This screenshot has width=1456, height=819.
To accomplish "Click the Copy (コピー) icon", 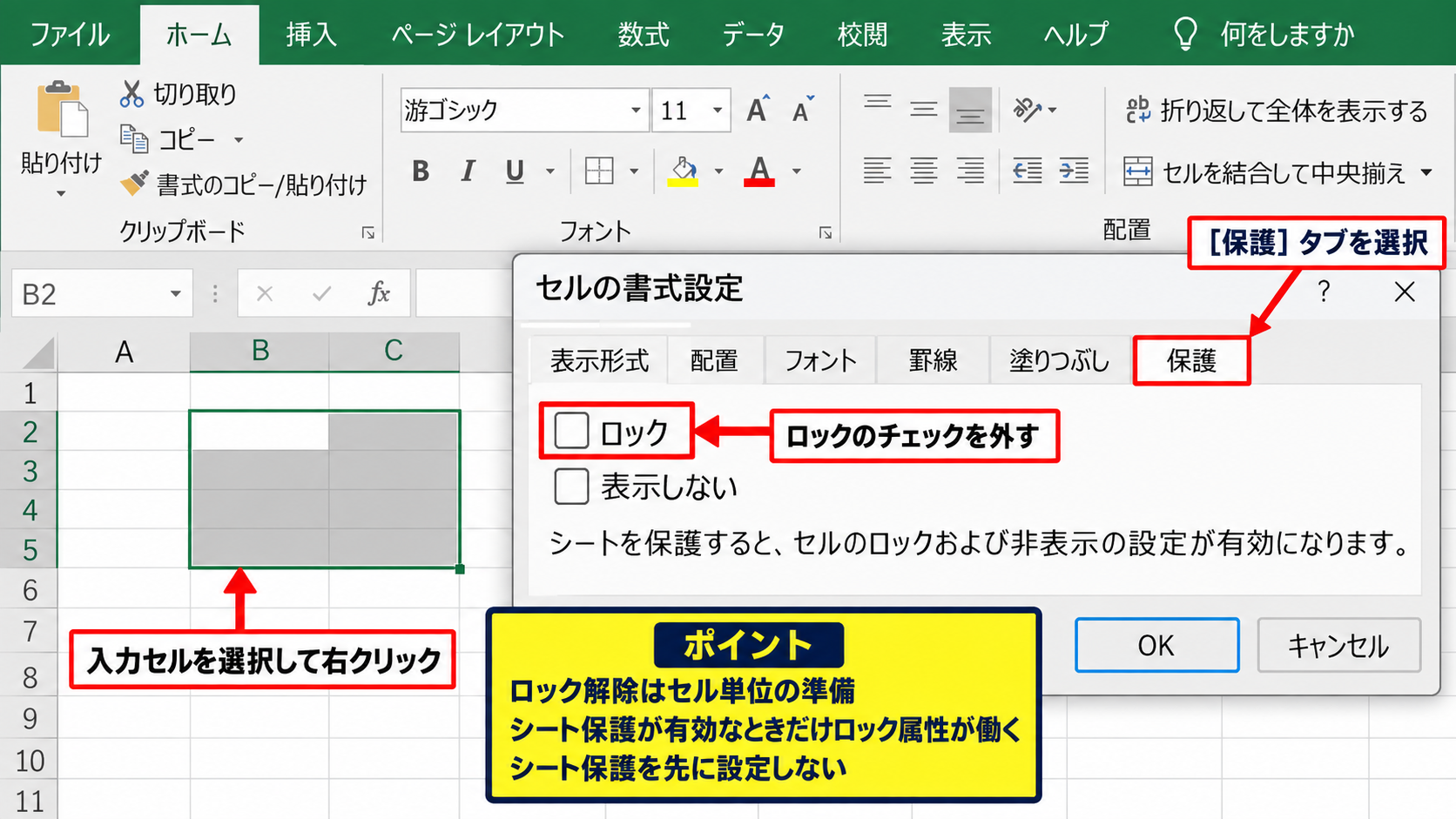I will 134,138.
